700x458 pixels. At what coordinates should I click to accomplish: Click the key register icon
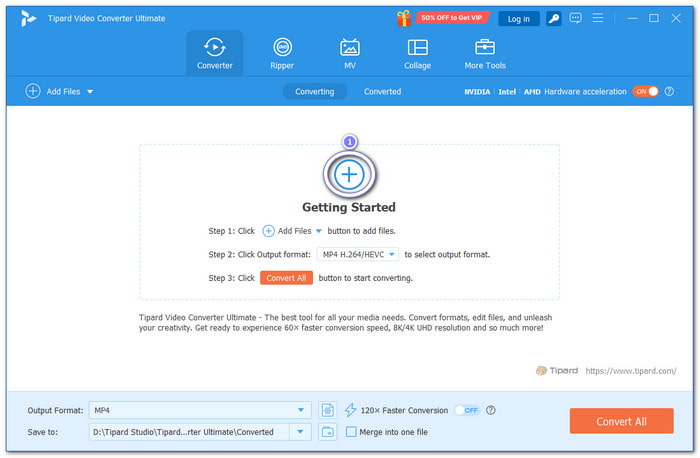pyautogui.click(x=554, y=19)
